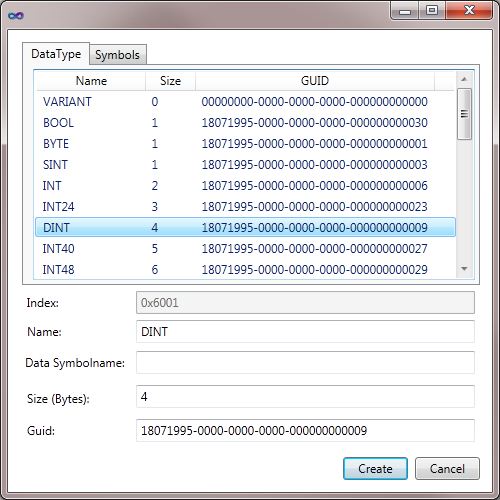500x500 pixels.
Task: Click into the Name input field
Action: coord(305,332)
